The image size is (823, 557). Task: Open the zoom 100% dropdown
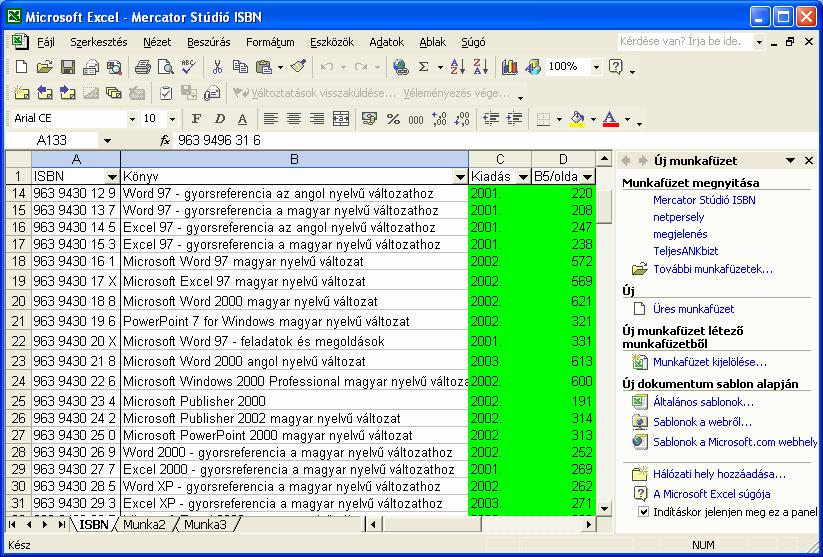tap(596, 67)
